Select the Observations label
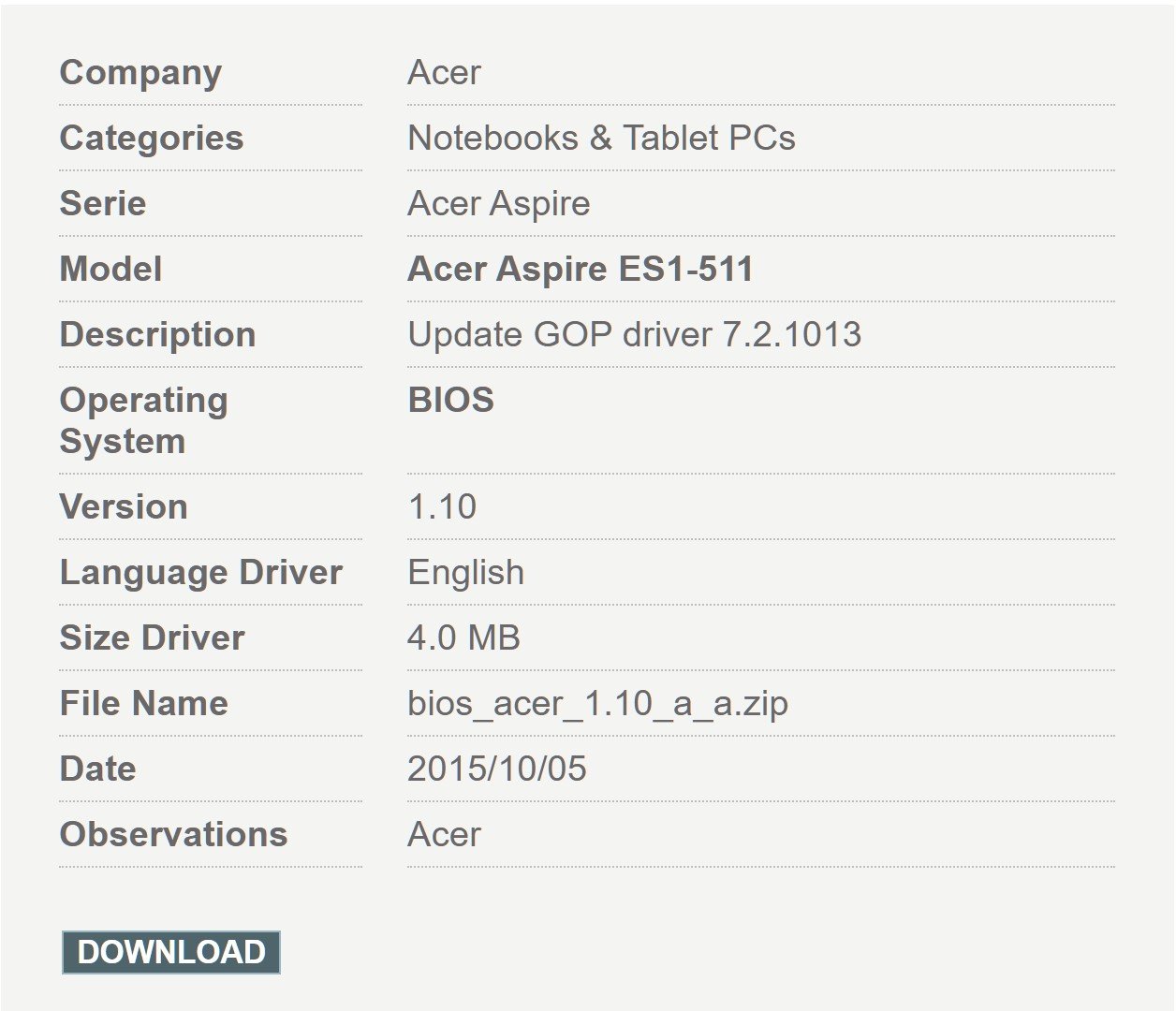1176x1011 pixels. click(x=173, y=834)
